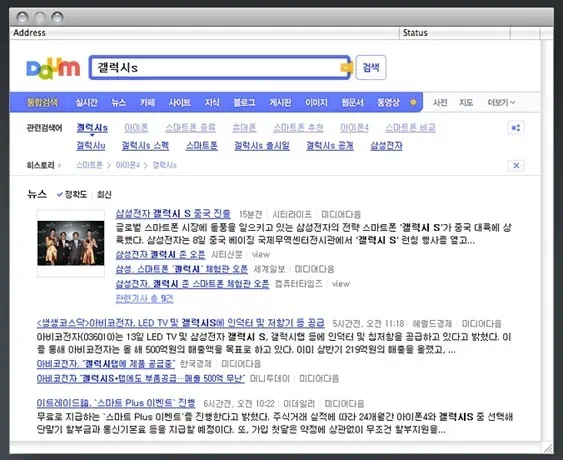Click the 검색 search button
Viewport: 563px width, 460px height.
[371, 67]
